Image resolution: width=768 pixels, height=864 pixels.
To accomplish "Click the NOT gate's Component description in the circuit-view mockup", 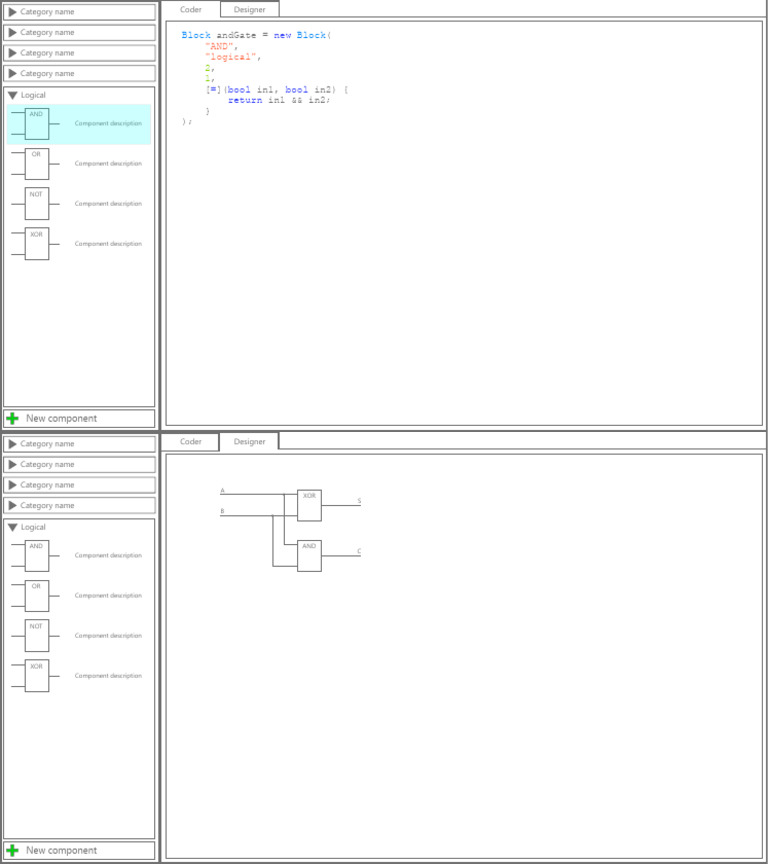I will tap(108, 636).
